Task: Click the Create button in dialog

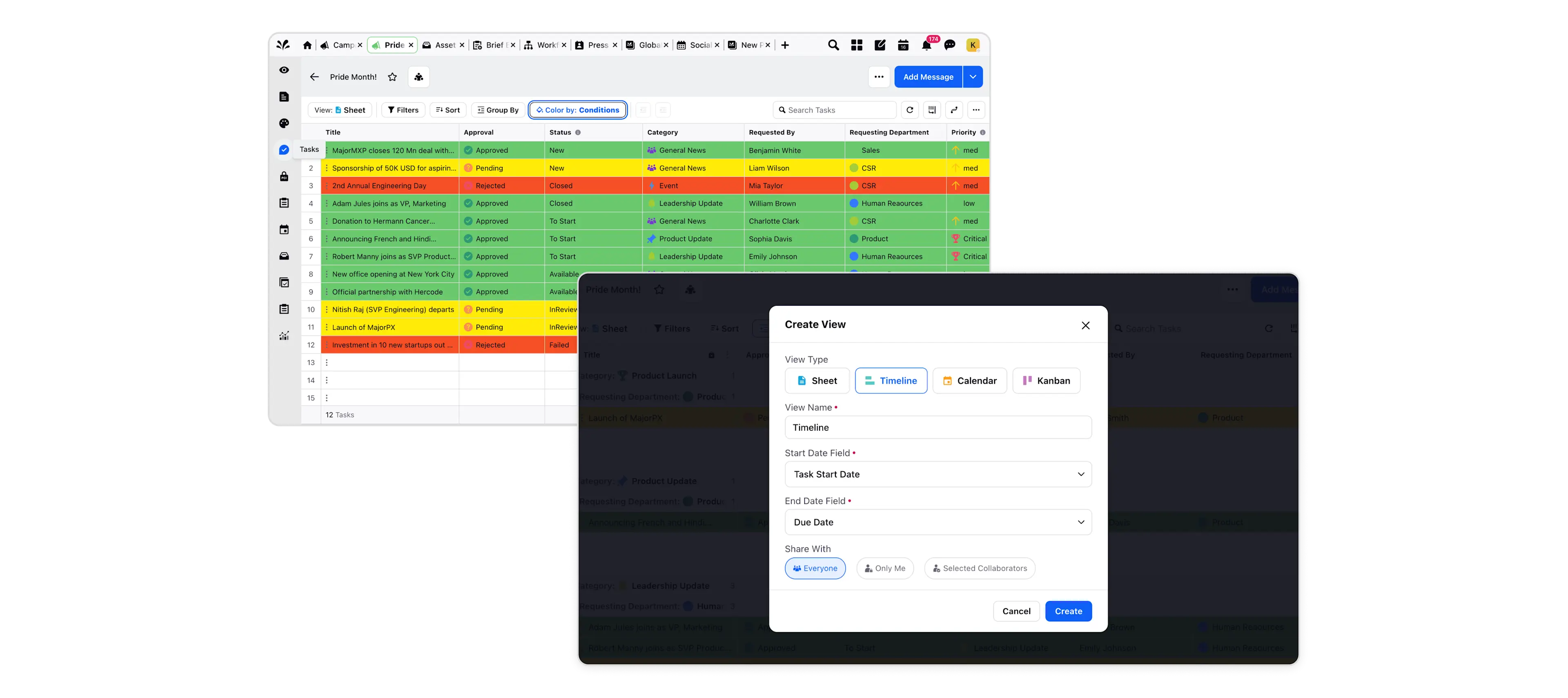Action: pos(1068,611)
